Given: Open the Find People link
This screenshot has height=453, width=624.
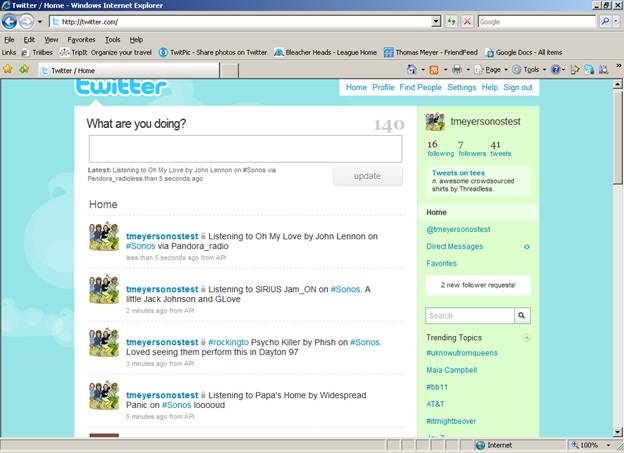Looking at the screenshot, I should click(x=420, y=88).
